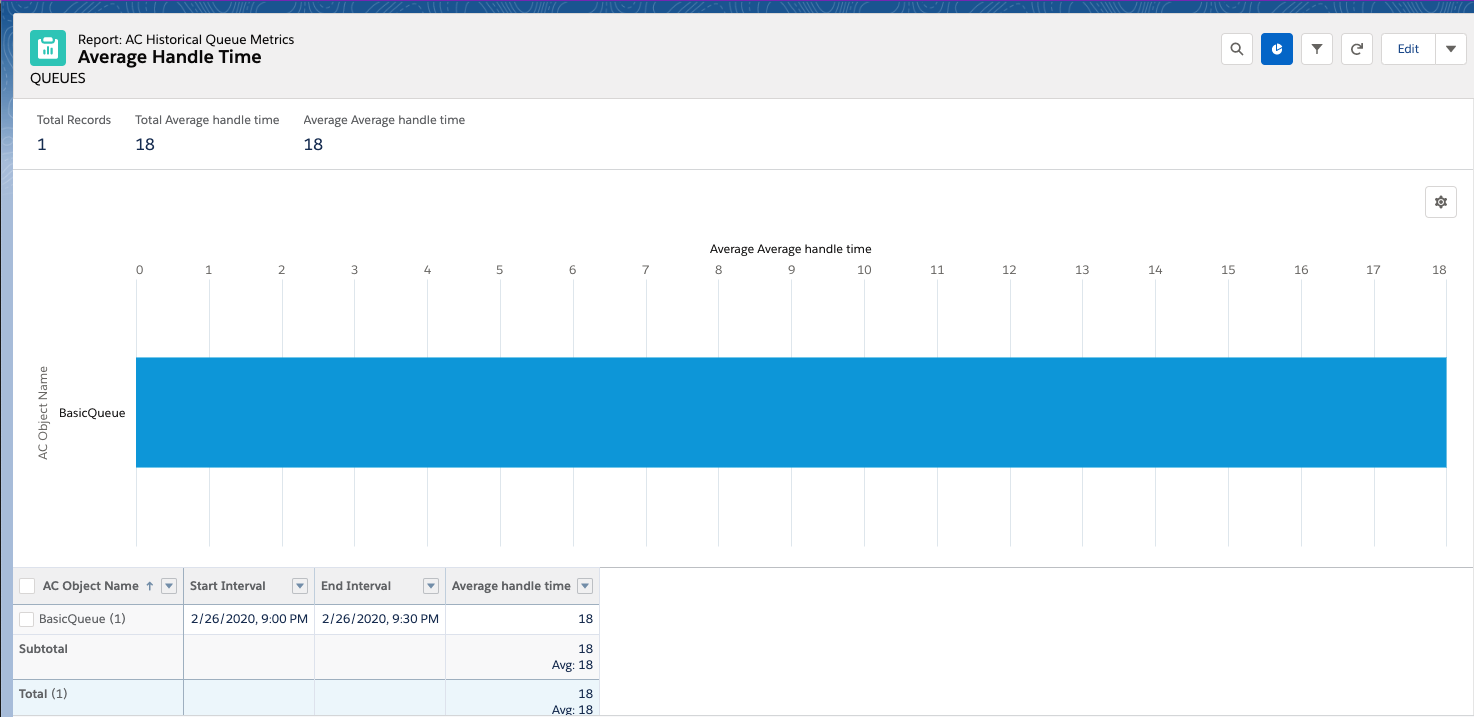Viewport: 1474px width, 717px height.
Task: Select cell 2/26/2020, 9:00 PM
Action: [x=249, y=619]
